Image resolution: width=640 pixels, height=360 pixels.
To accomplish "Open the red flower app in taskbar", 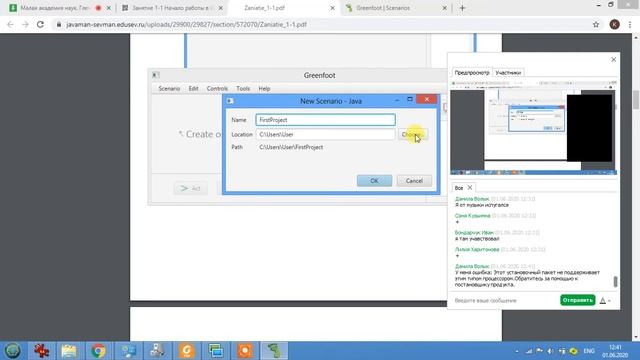I will point(41,351).
